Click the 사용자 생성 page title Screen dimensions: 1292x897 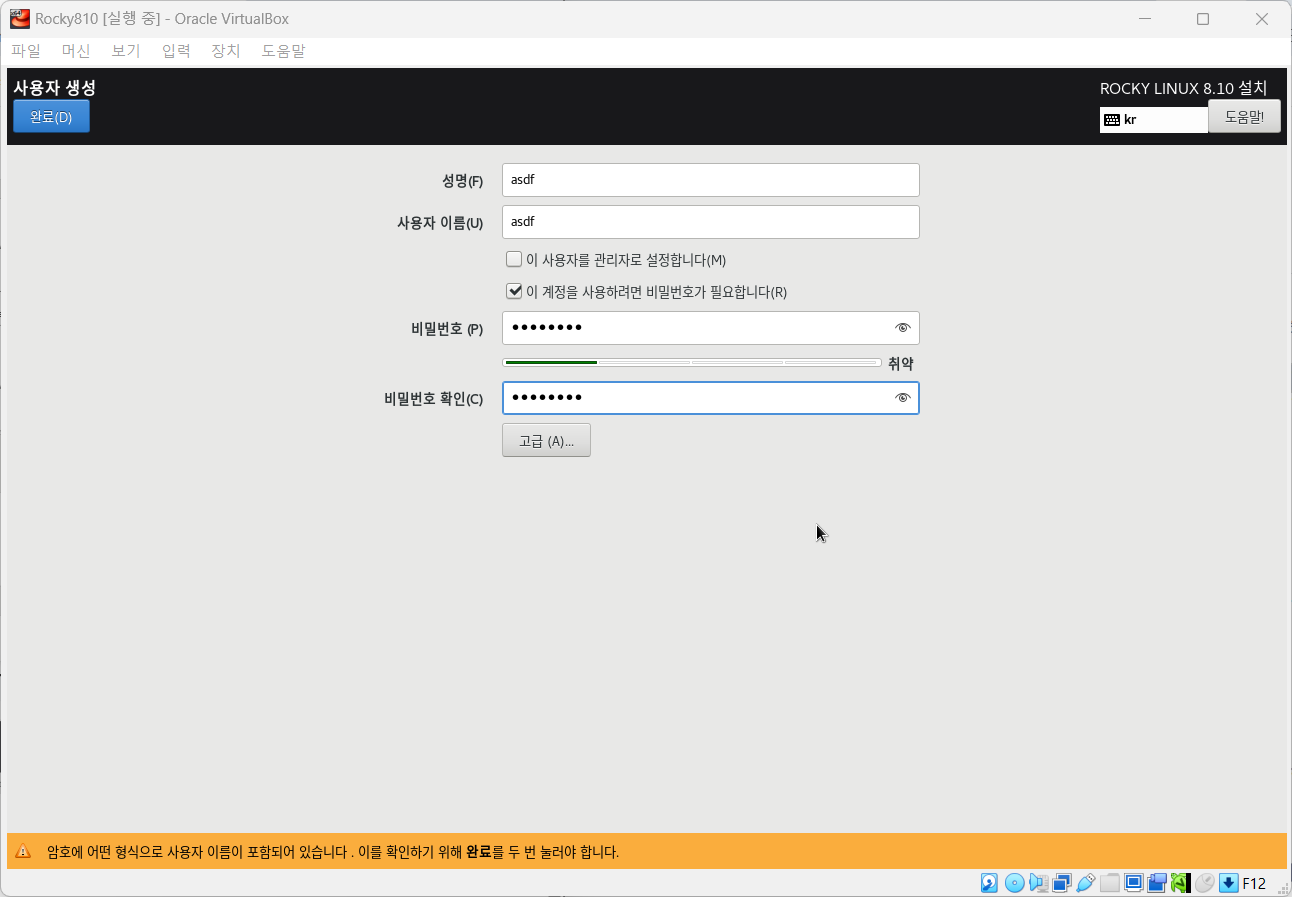click(55, 87)
